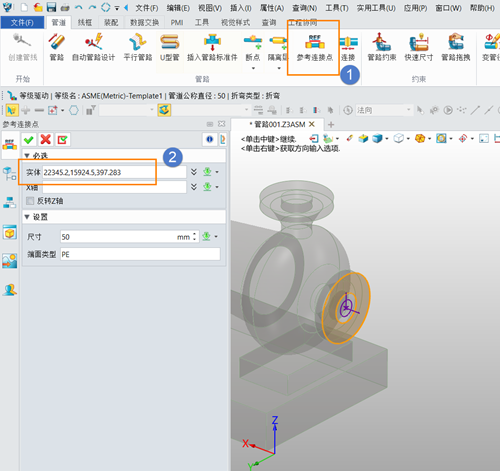Open the user role icon in left sidebar
Screen dimensions: 500x471
point(9,290)
